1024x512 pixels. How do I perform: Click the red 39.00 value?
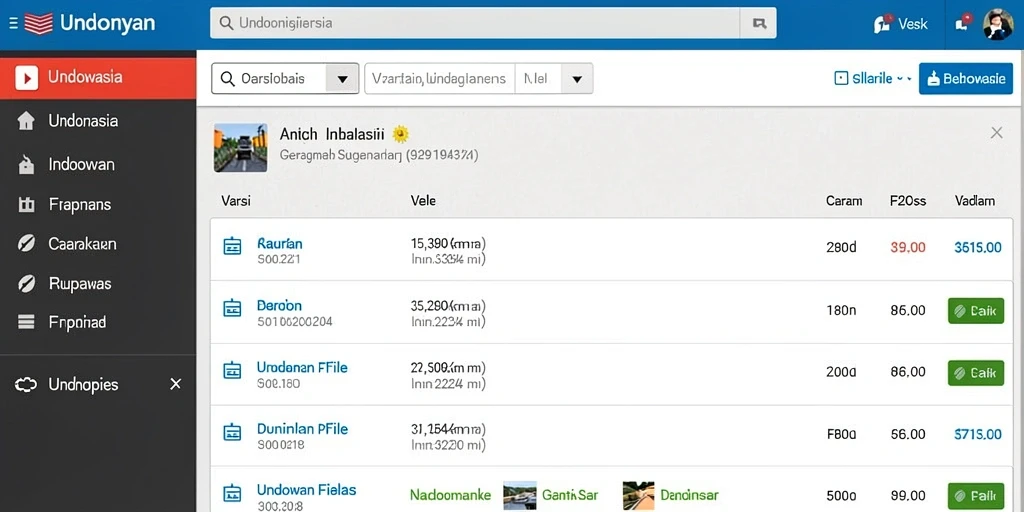[908, 248]
